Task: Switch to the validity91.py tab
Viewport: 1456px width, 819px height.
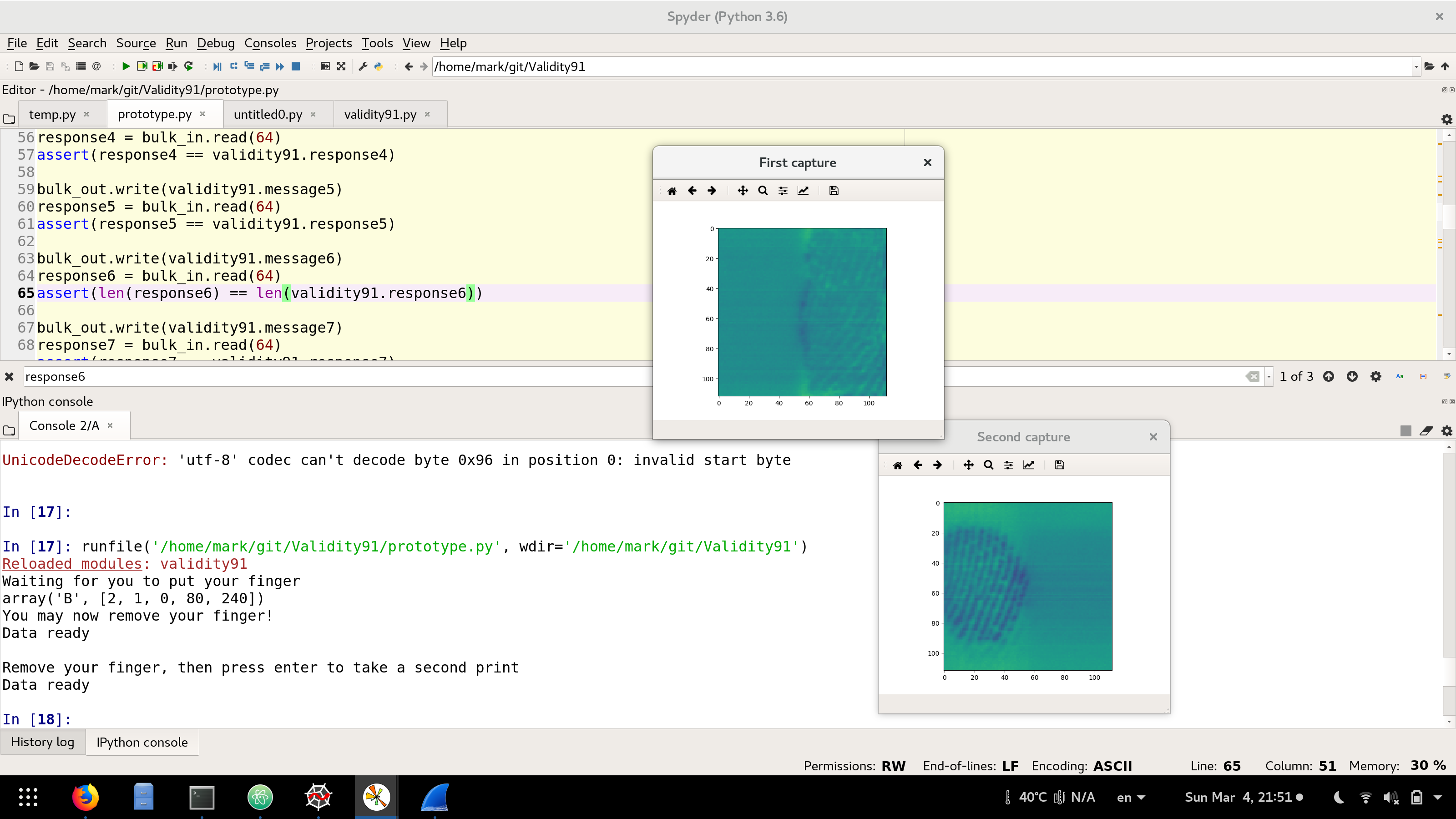Action: pos(380,114)
